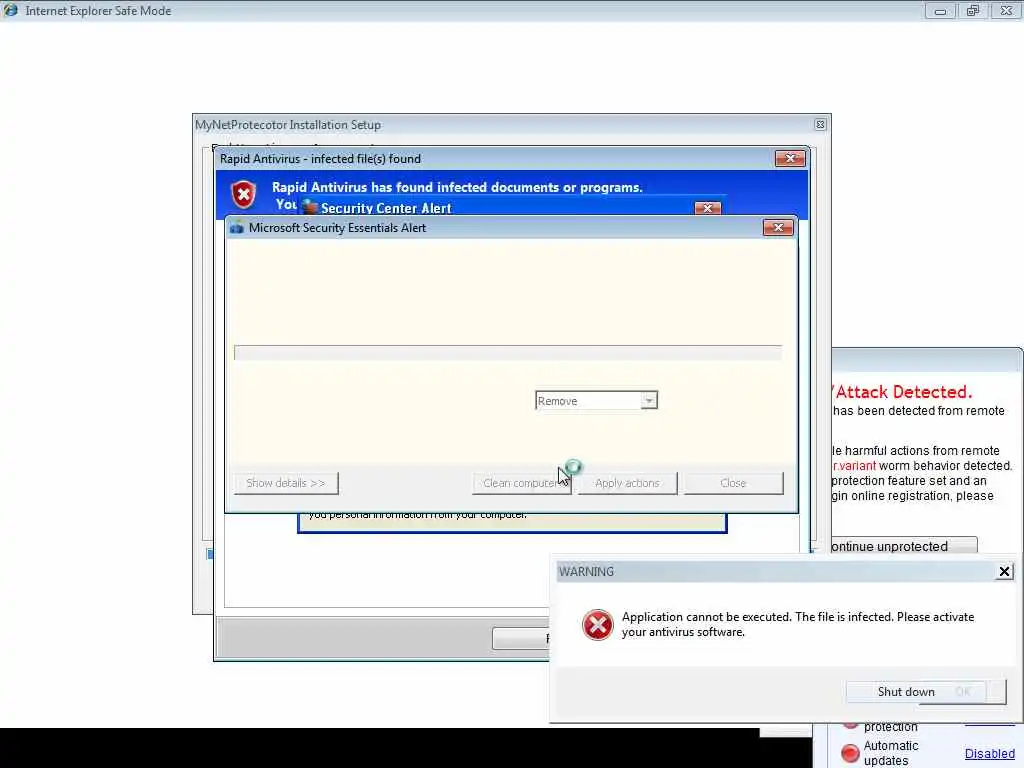Screen dimensions: 1024x768
Task: Click the 'Application cannot be executed' warning message
Action: click(797, 624)
